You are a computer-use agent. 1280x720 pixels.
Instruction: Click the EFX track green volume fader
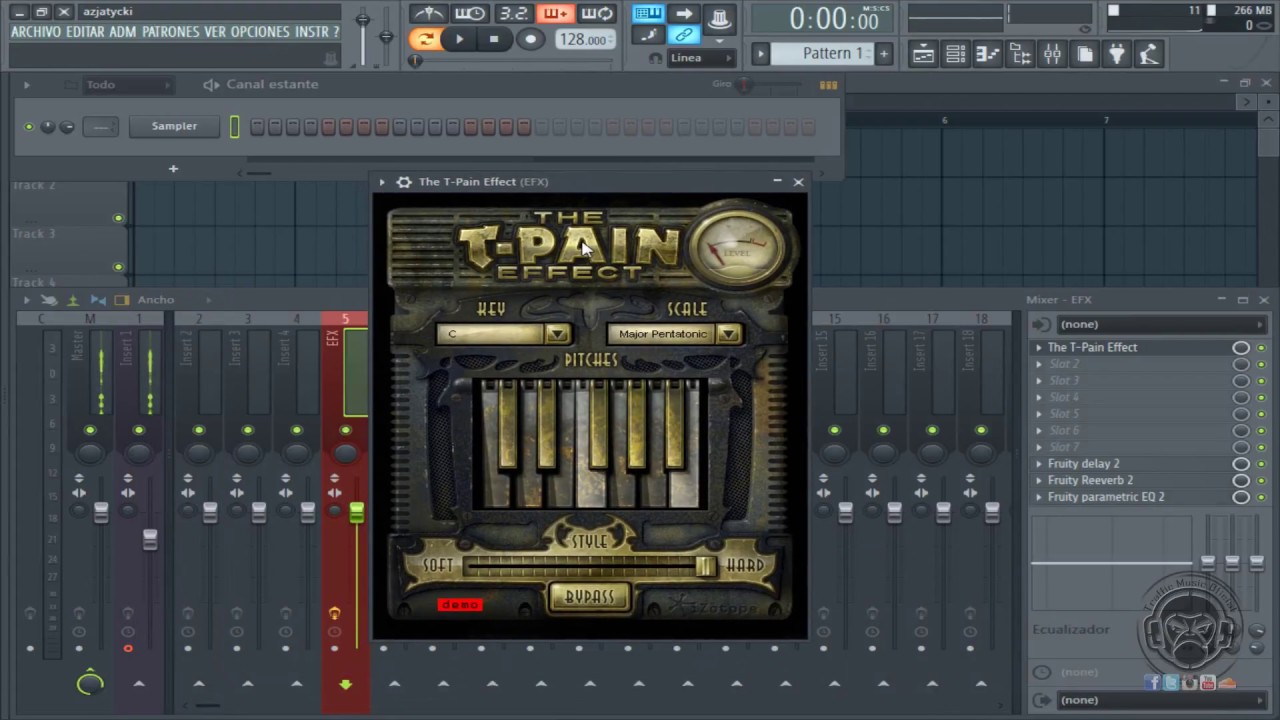point(356,512)
